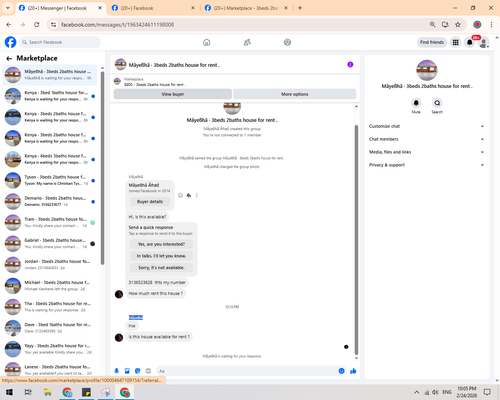The image size is (500, 400).
Task: Click the View buyer button
Action: [x=173, y=94]
